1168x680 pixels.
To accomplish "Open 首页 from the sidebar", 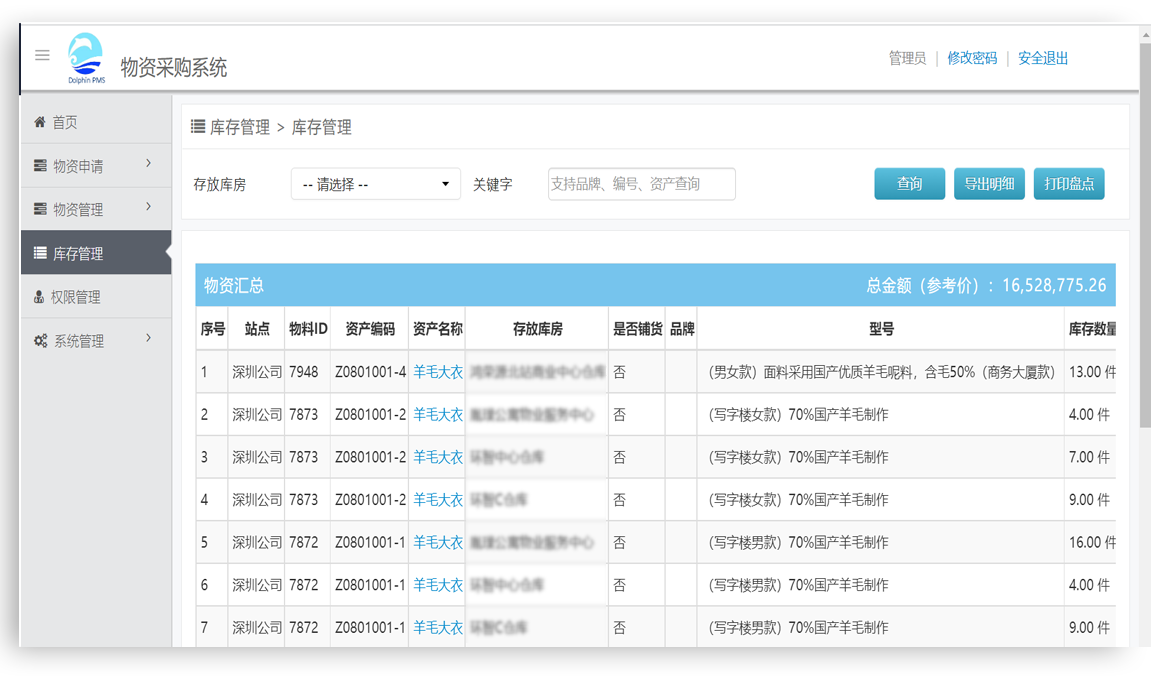I will (65, 122).
